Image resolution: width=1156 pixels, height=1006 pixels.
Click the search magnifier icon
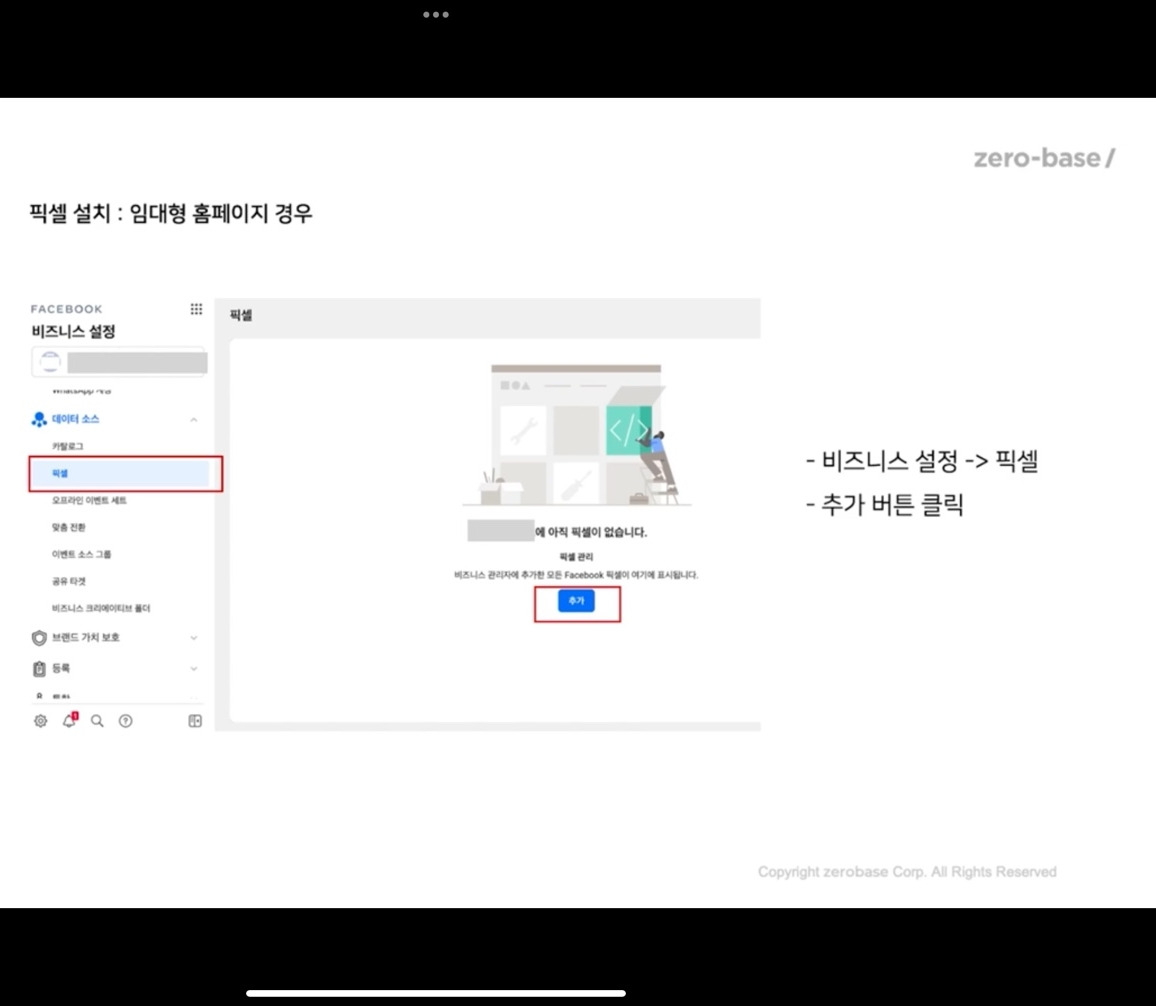[x=96, y=720]
